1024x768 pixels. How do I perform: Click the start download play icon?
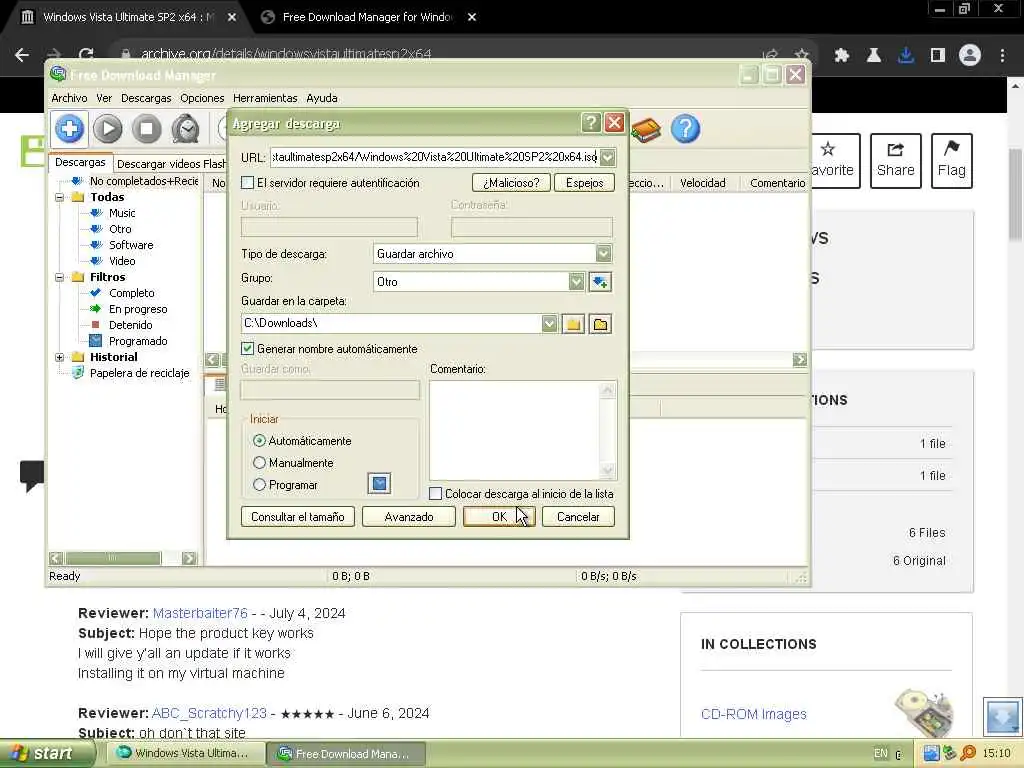108,129
